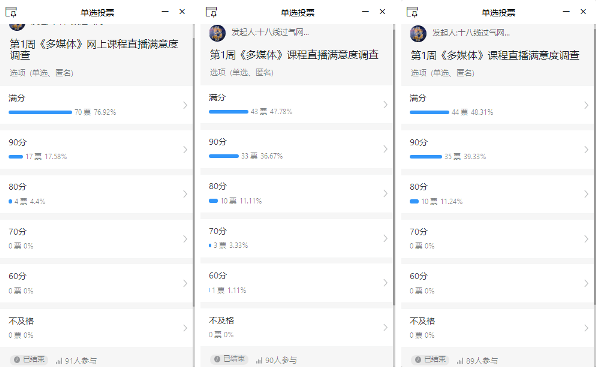Expand 80分 option in the right poll
Viewport: 596px width, 367px height.
point(498,194)
